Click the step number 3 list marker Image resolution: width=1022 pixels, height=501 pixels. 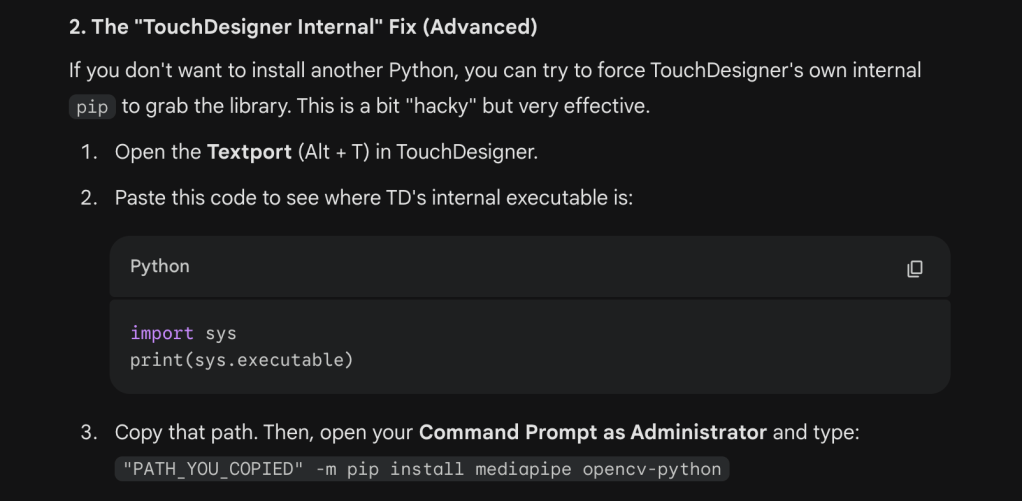pyautogui.click(x=89, y=433)
